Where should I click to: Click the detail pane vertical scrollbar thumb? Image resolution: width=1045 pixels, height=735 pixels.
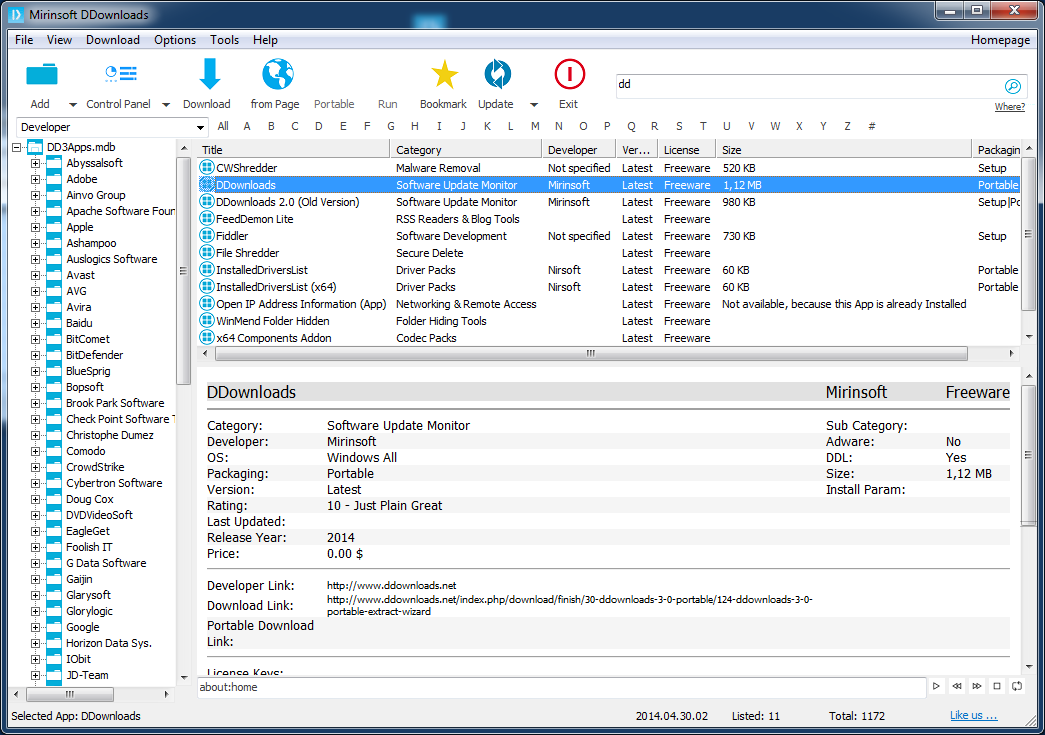tap(1028, 454)
